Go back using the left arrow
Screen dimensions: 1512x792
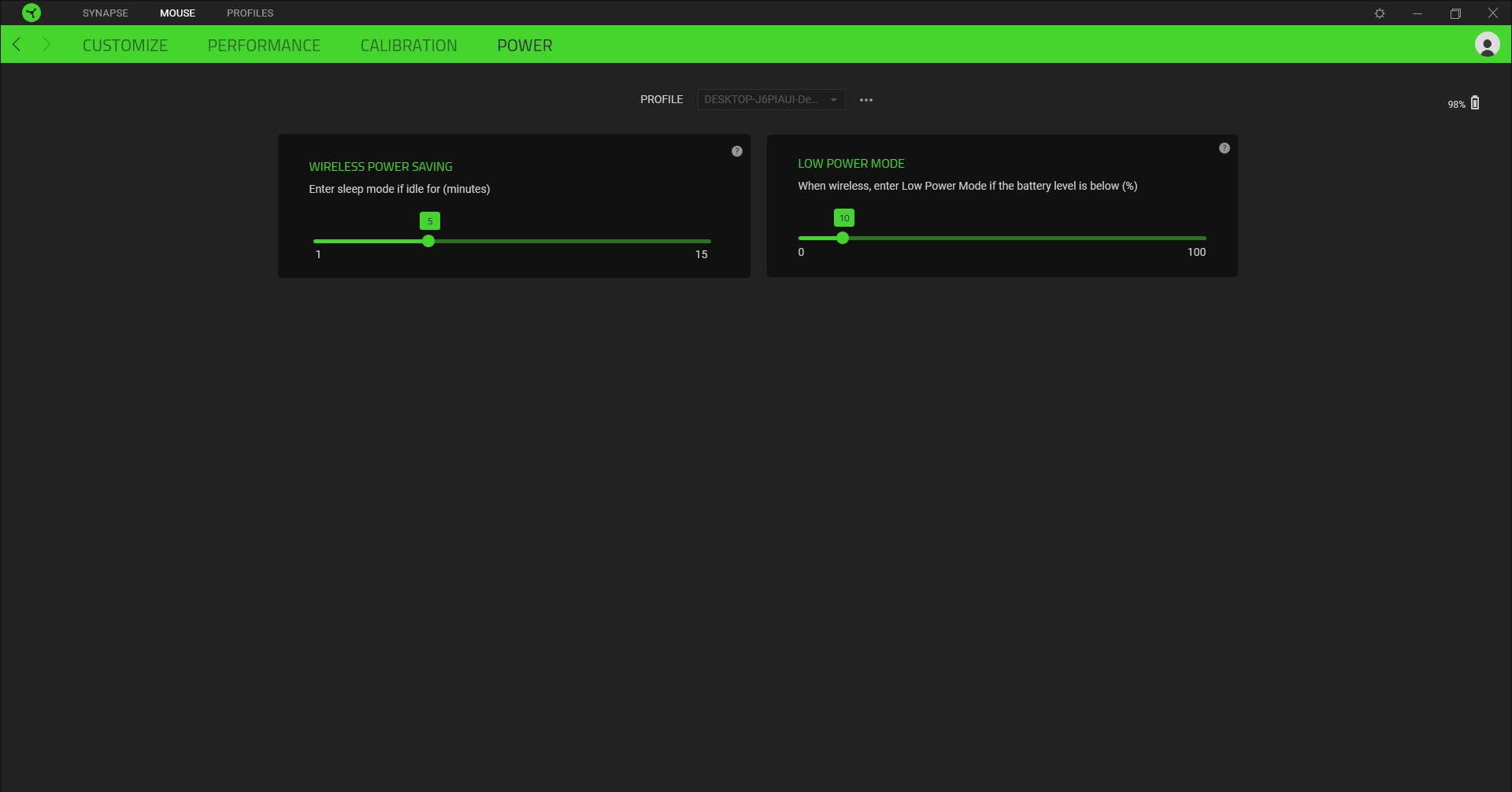(17, 45)
